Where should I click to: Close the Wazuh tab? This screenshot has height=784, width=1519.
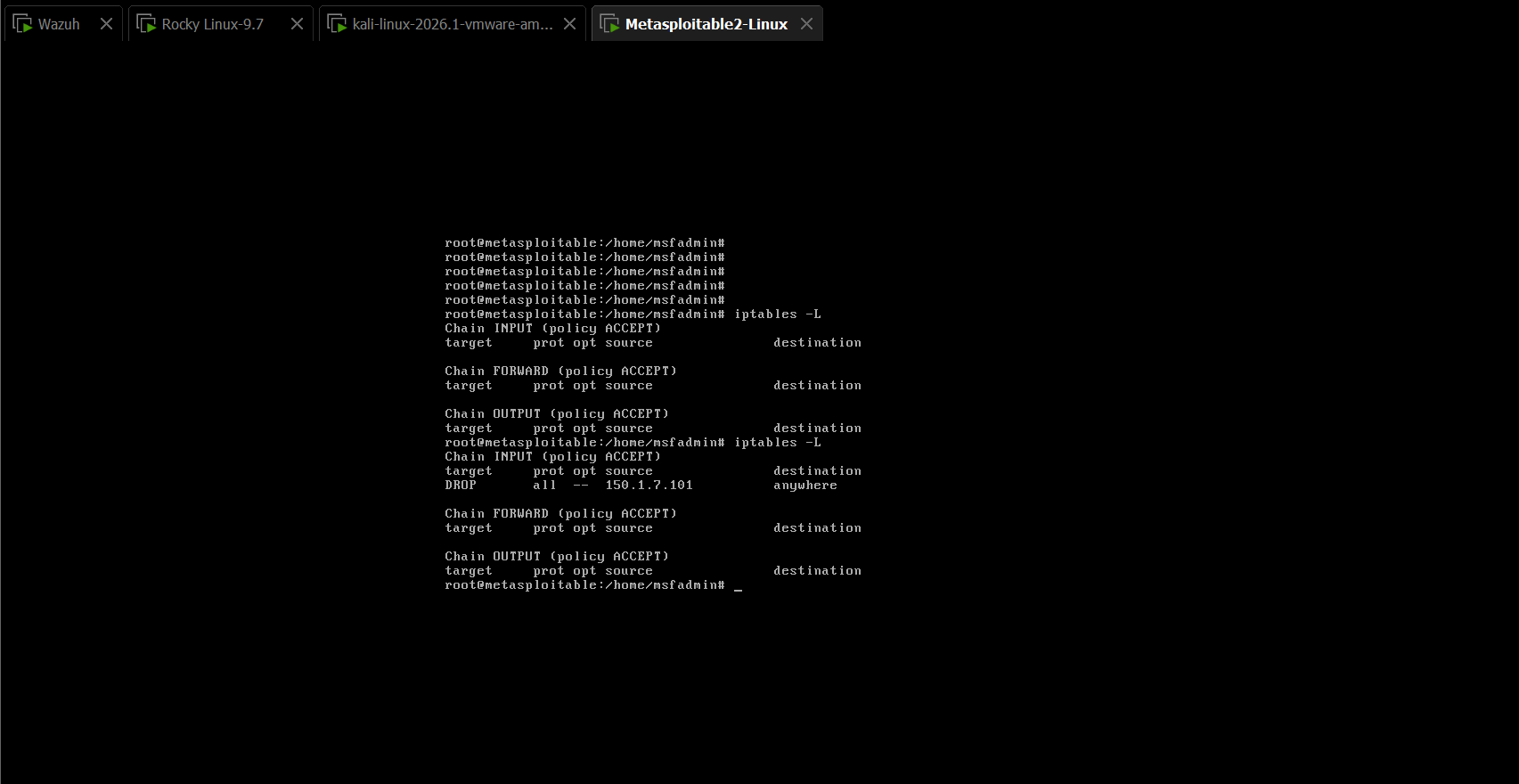(106, 24)
